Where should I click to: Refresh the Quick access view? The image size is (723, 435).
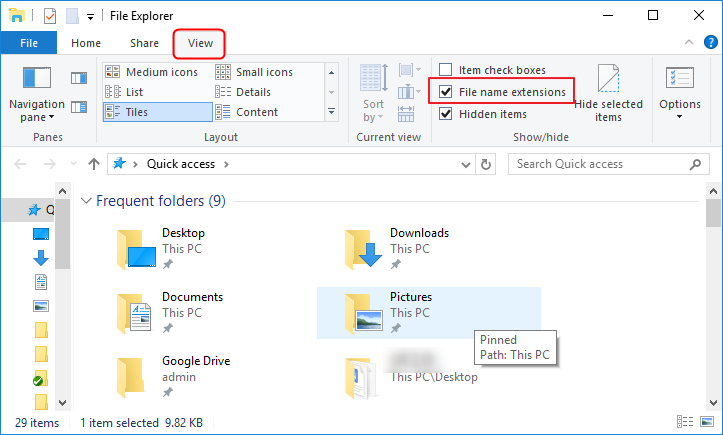coord(486,164)
